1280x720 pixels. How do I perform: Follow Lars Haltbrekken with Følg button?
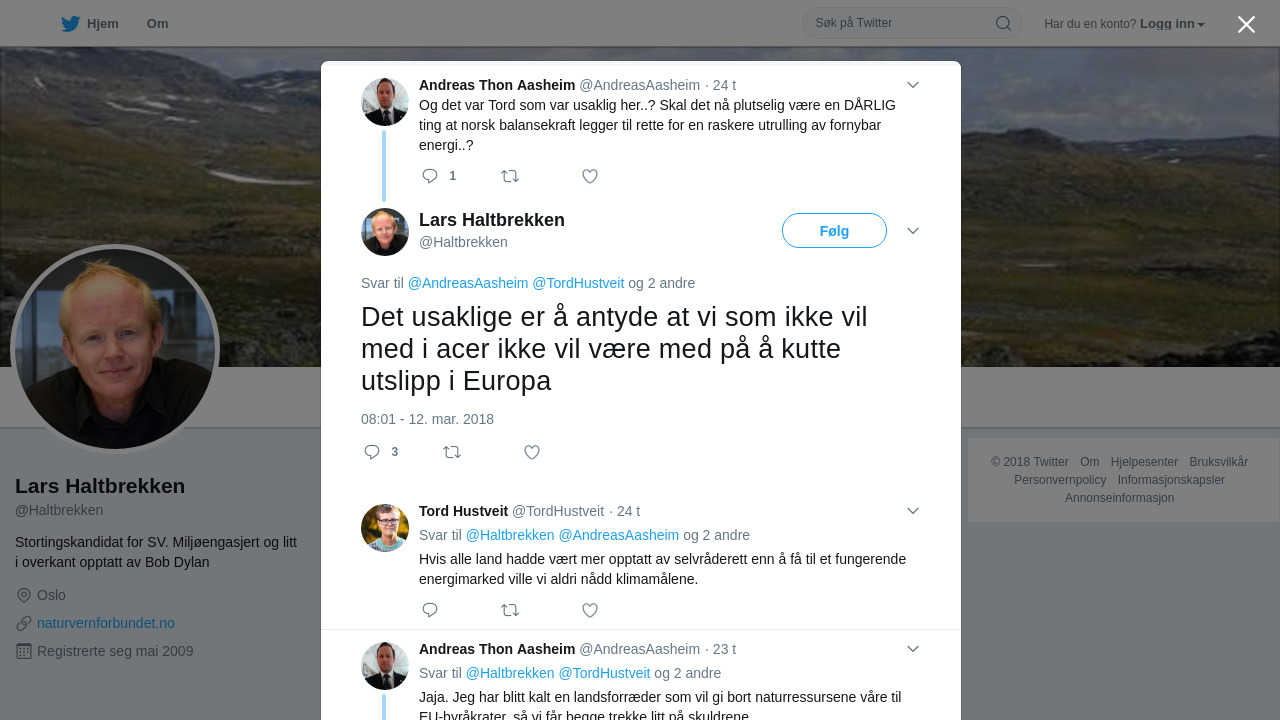coord(834,231)
